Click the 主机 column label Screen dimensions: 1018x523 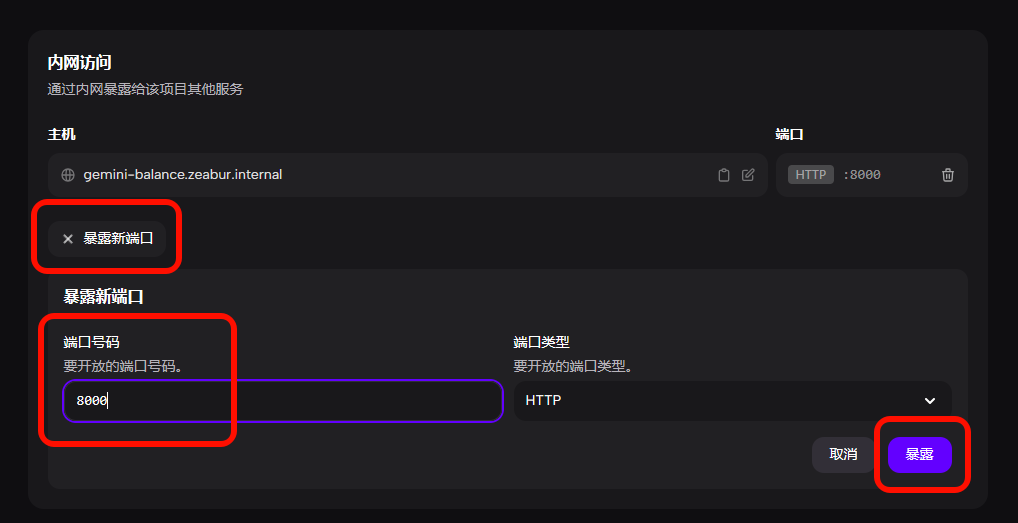62,134
